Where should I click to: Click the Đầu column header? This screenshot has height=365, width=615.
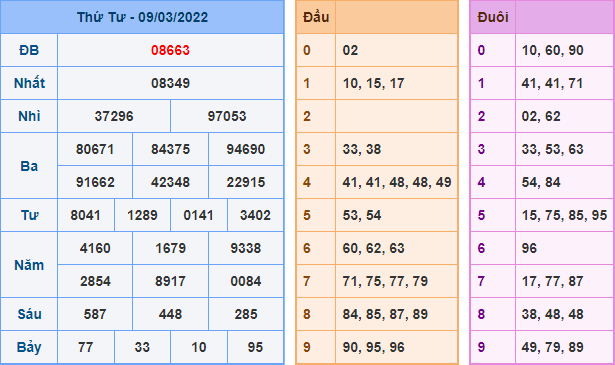coord(316,17)
